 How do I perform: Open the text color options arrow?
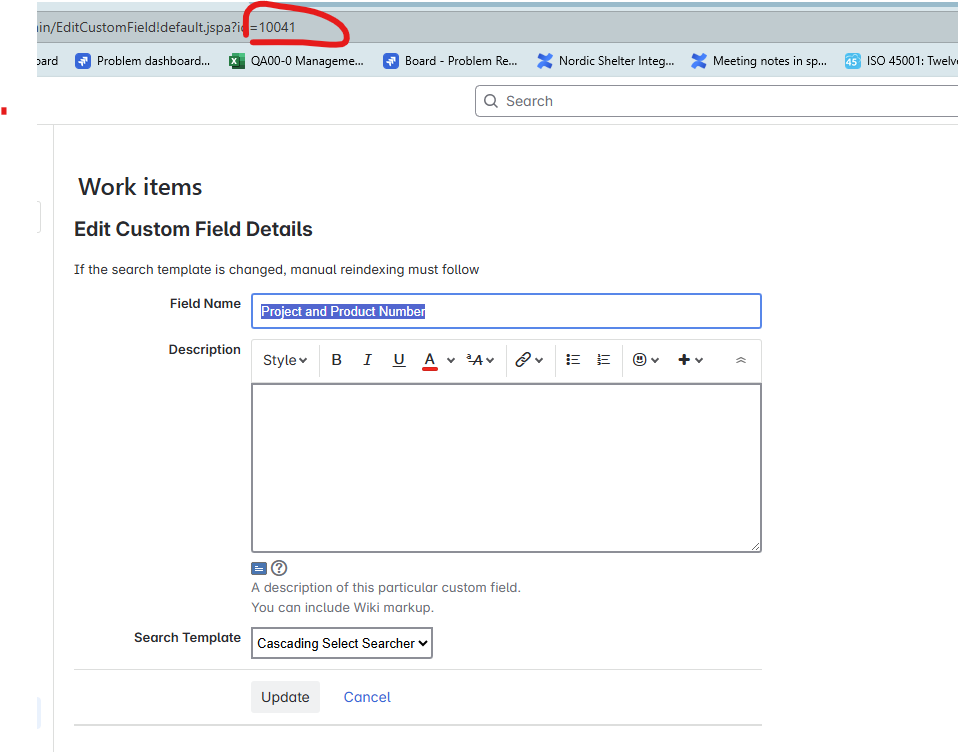point(451,360)
